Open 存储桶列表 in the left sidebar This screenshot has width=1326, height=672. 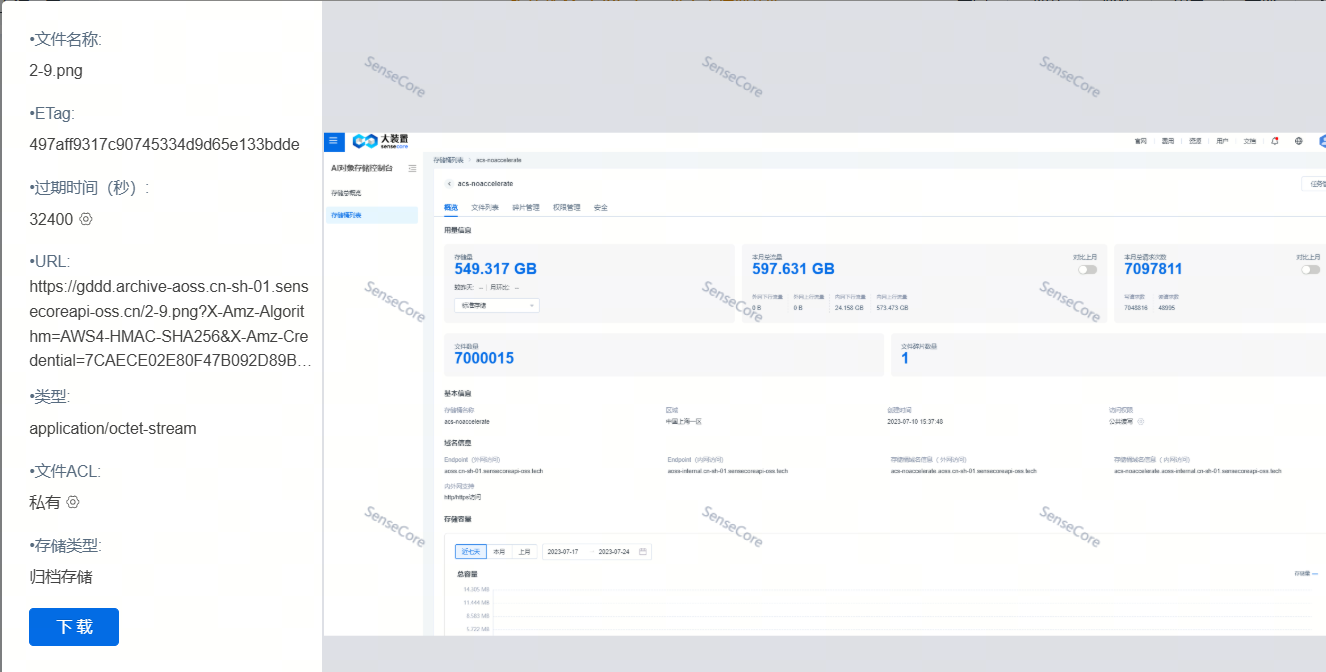click(x=347, y=215)
